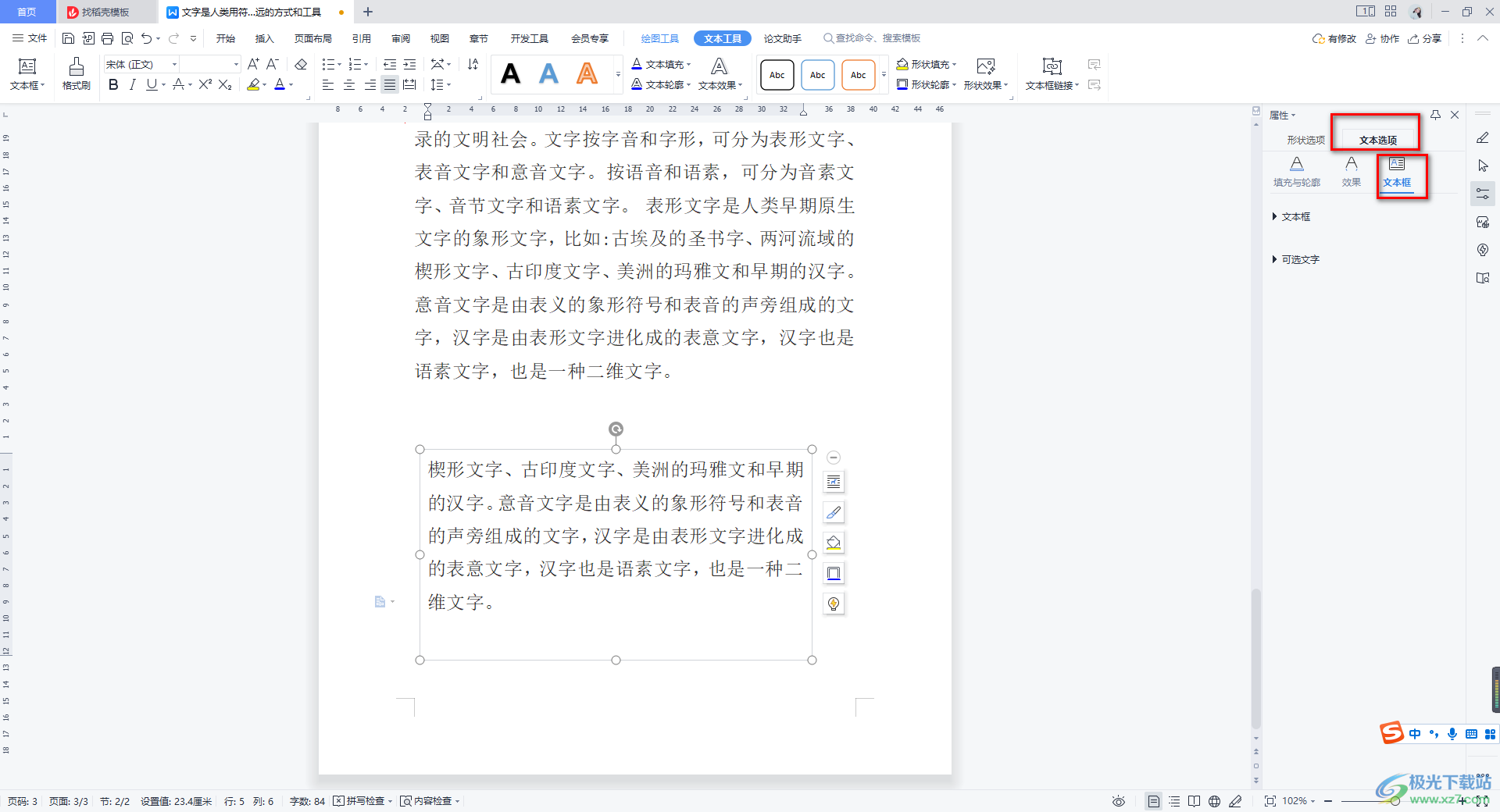The width and height of the screenshot is (1500, 812).
Task: Undo the last action
Action: (x=146, y=38)
